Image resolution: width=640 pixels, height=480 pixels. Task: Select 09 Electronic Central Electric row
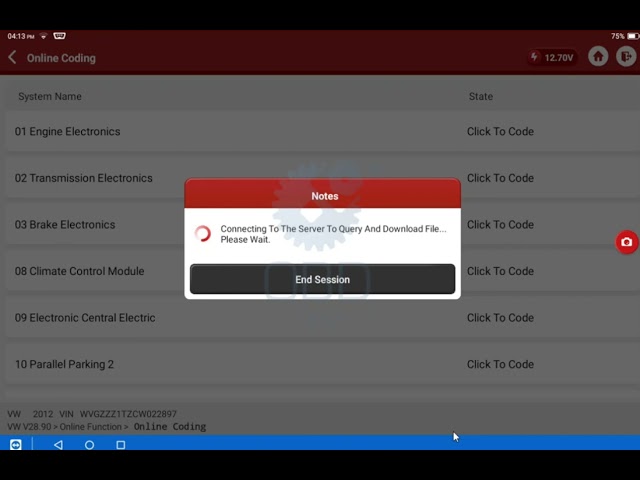pyautogui.click(x=322, y=318)
